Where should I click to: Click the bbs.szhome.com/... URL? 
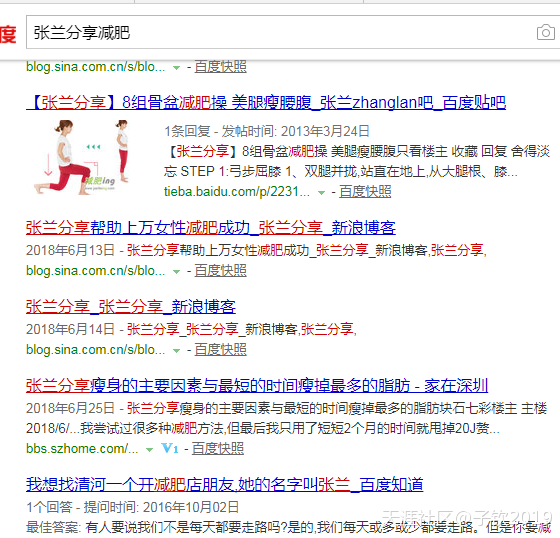coord(82,449)
